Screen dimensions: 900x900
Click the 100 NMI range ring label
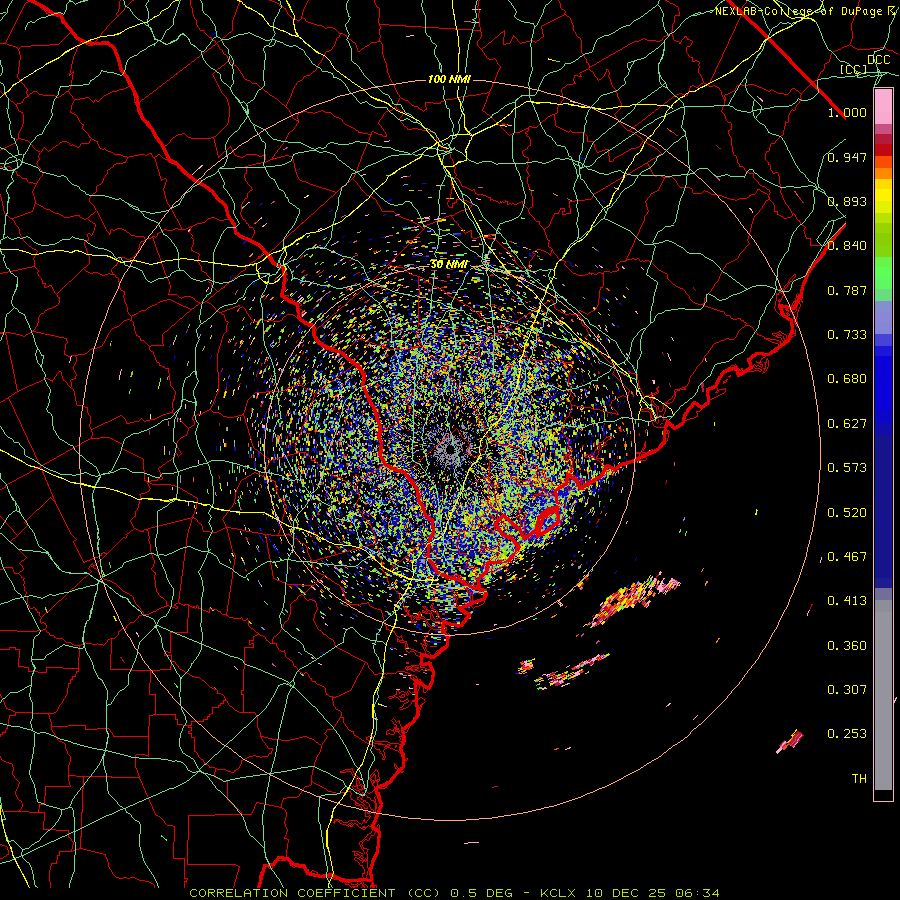tap(449, 79)
